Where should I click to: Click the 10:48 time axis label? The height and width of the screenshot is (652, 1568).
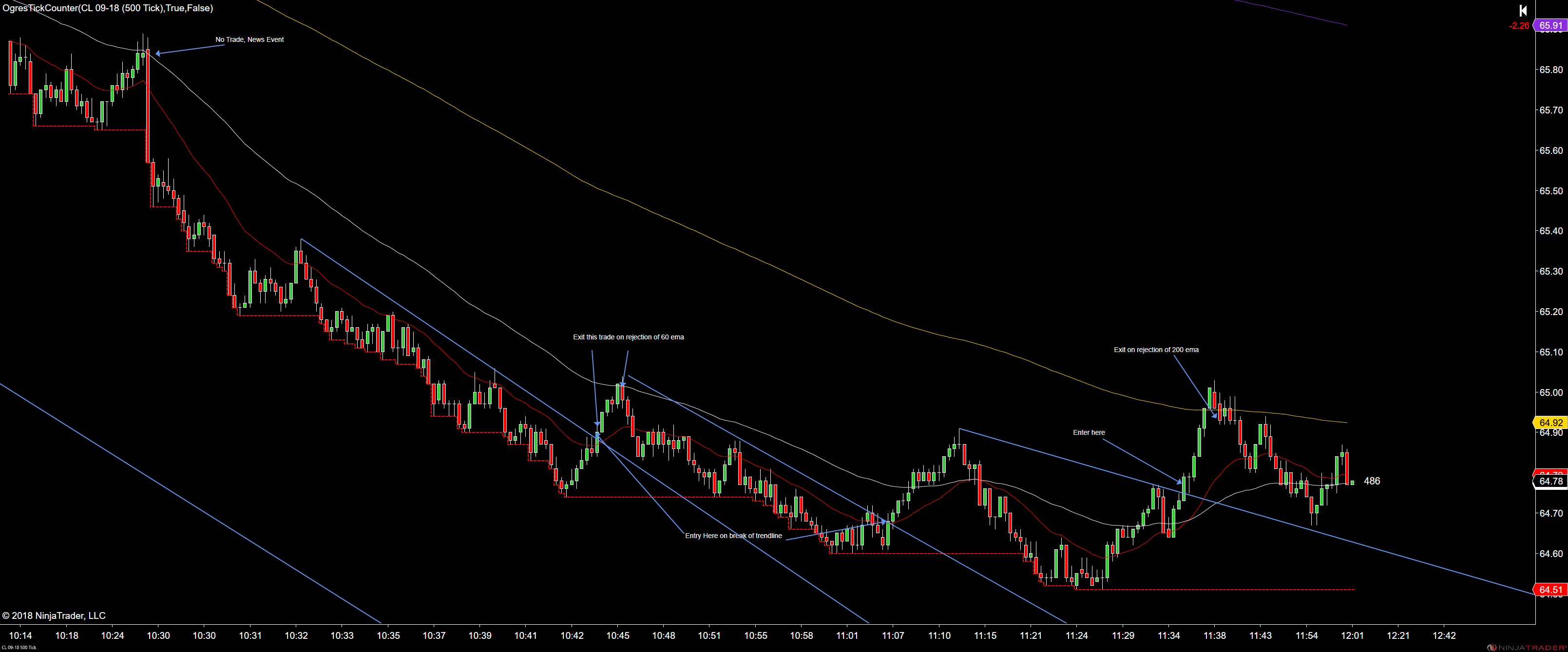(664, 635)
